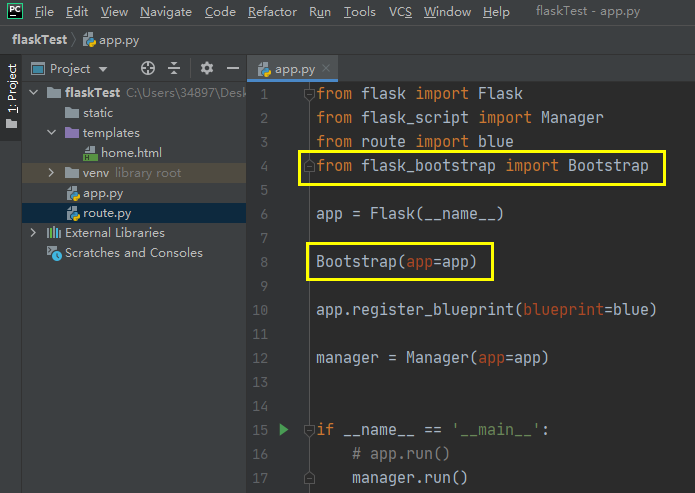Open the Edit menu
695x493 pixels.
coord(77,12)
